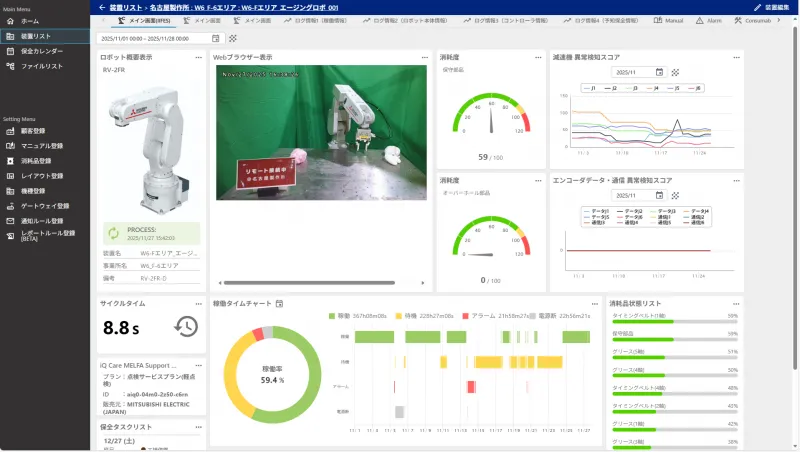Image resolution: width=800 pixels, height=452 pixels.
Task: Click the back arrow beside 装置リスト breadcrumb
Action: coord(102,7)
